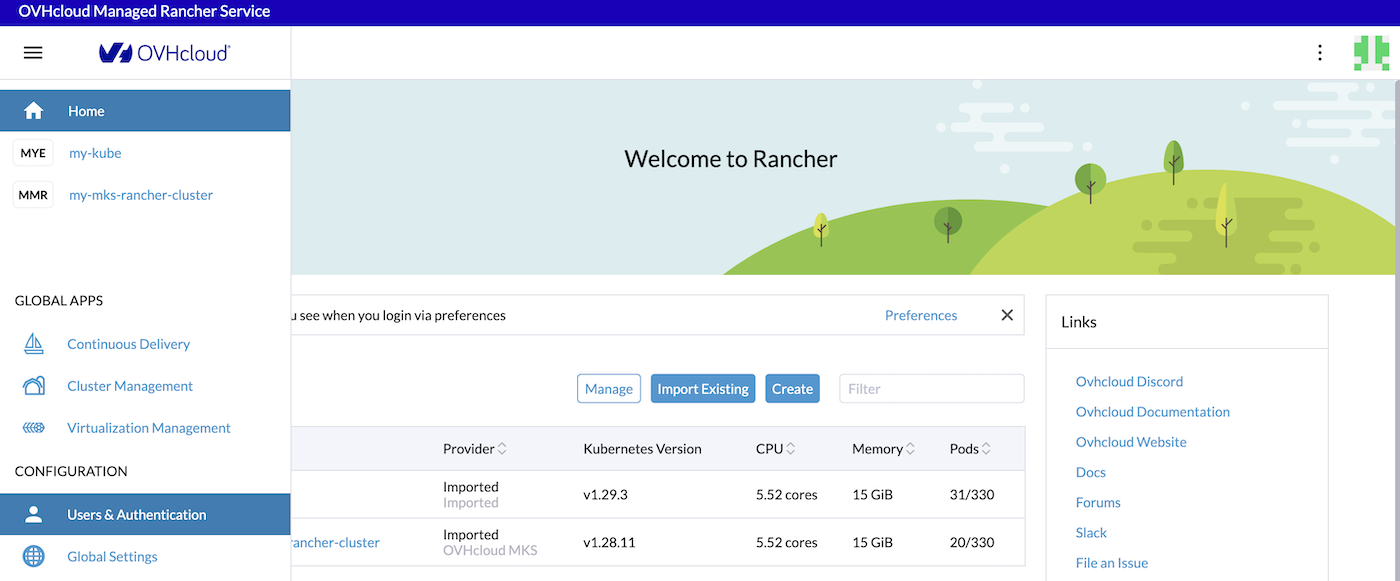Select the Users & Authentication person icon
The width and height of the screenshot is (1400, 581).
[34, 514]
